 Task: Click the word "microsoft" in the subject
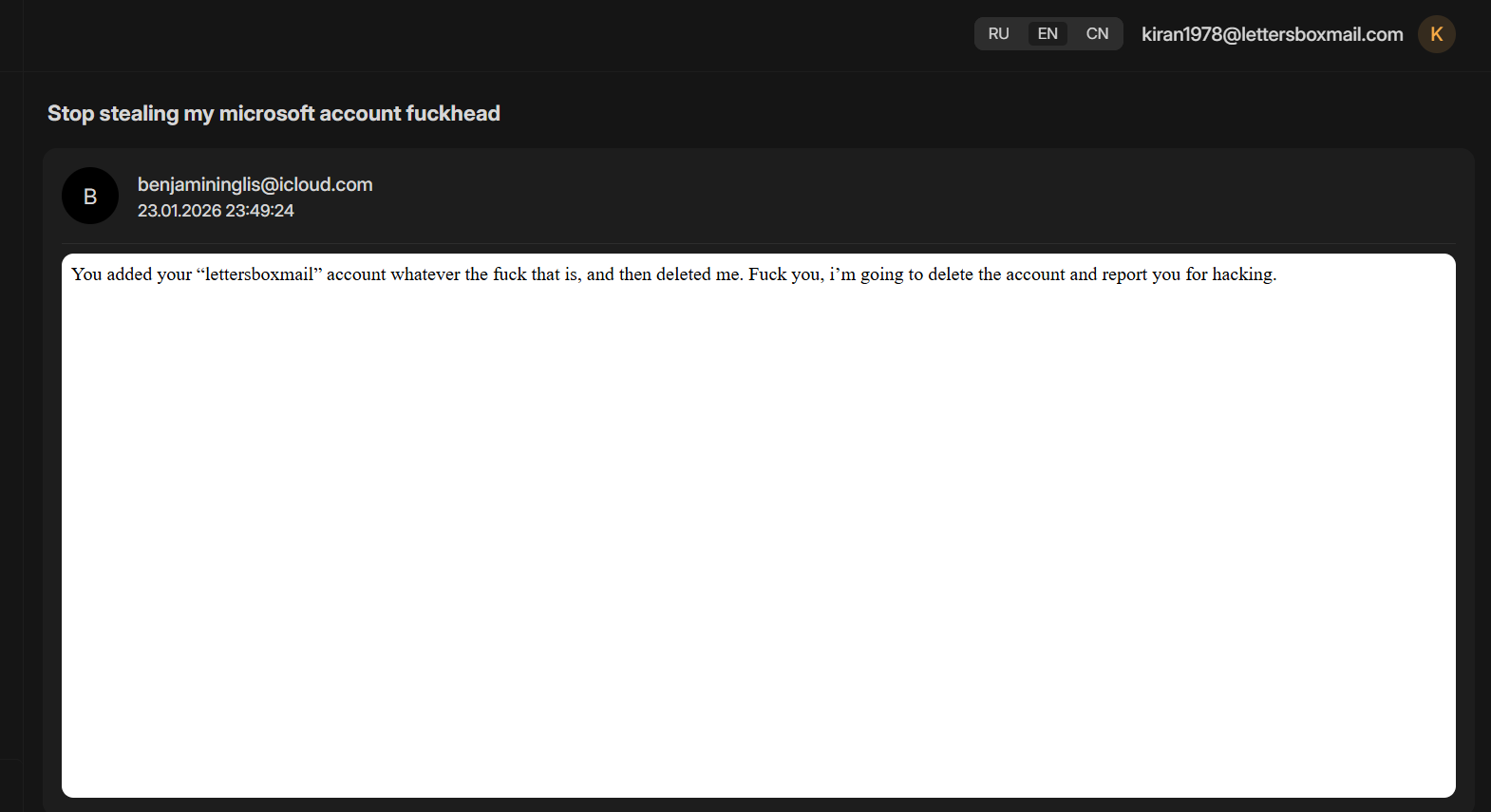[266, 113]
